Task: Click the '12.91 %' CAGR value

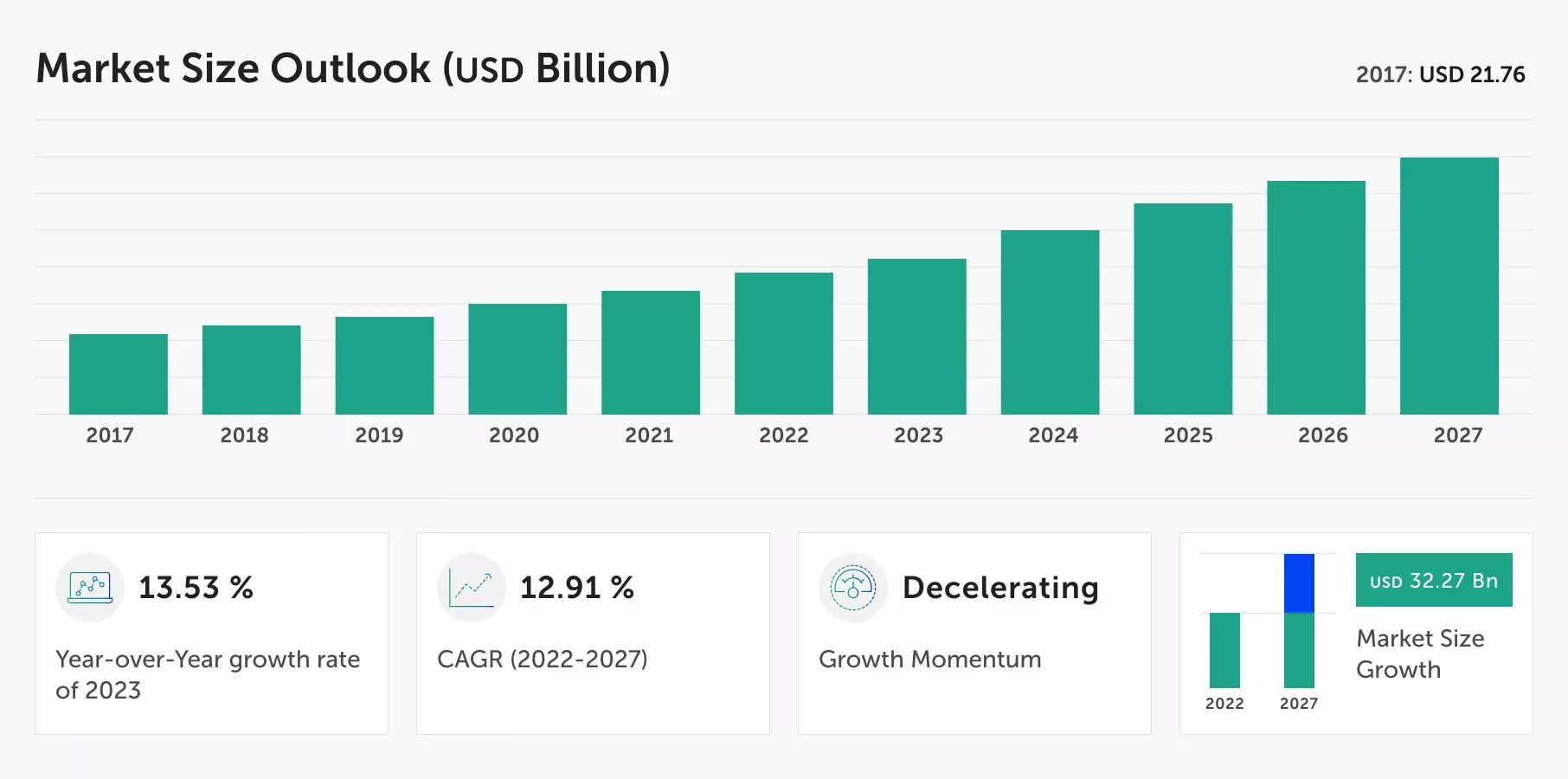Action: [577, 588]
